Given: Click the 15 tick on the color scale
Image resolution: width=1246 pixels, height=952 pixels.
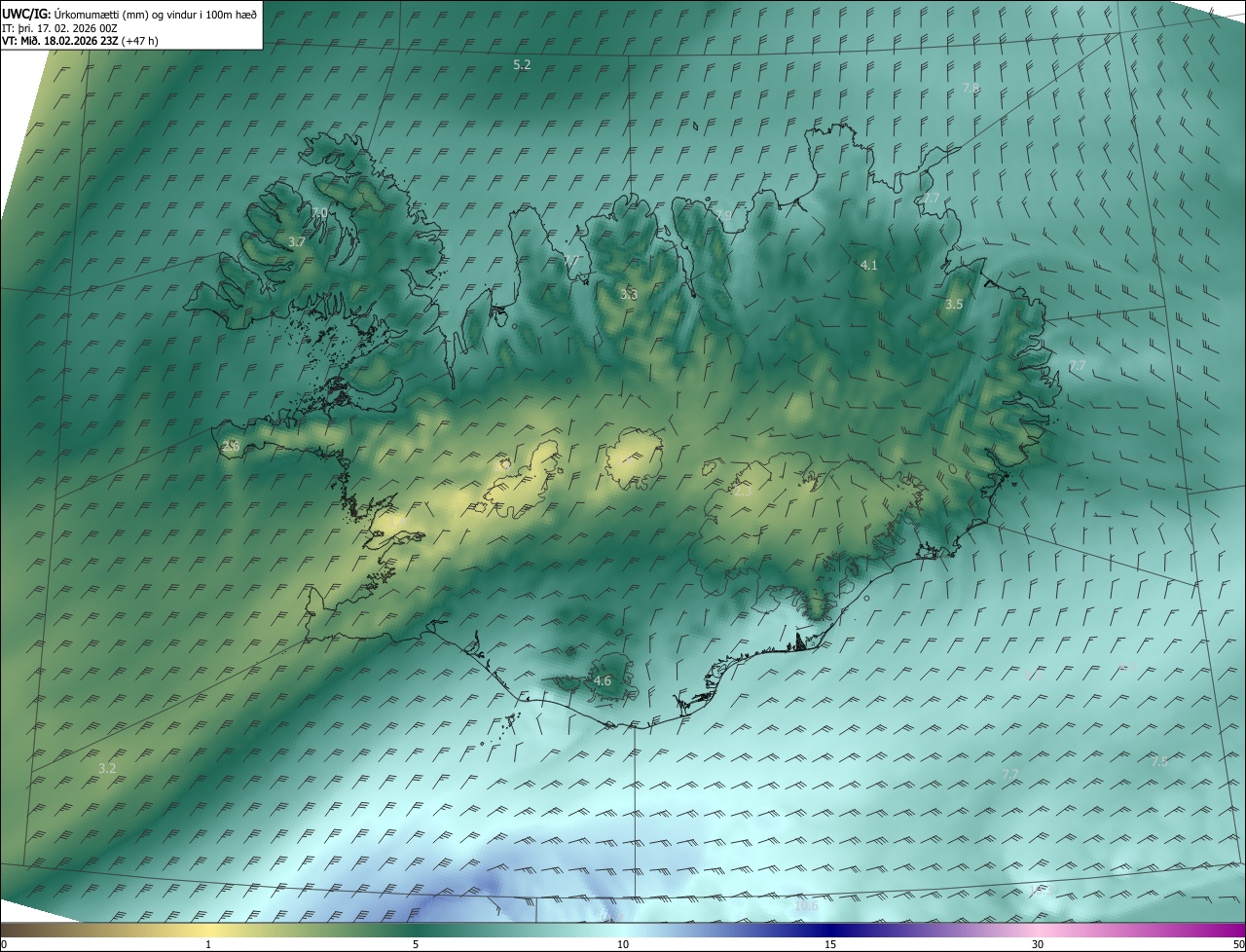Looking at the screenshot, I should point(830,944).
